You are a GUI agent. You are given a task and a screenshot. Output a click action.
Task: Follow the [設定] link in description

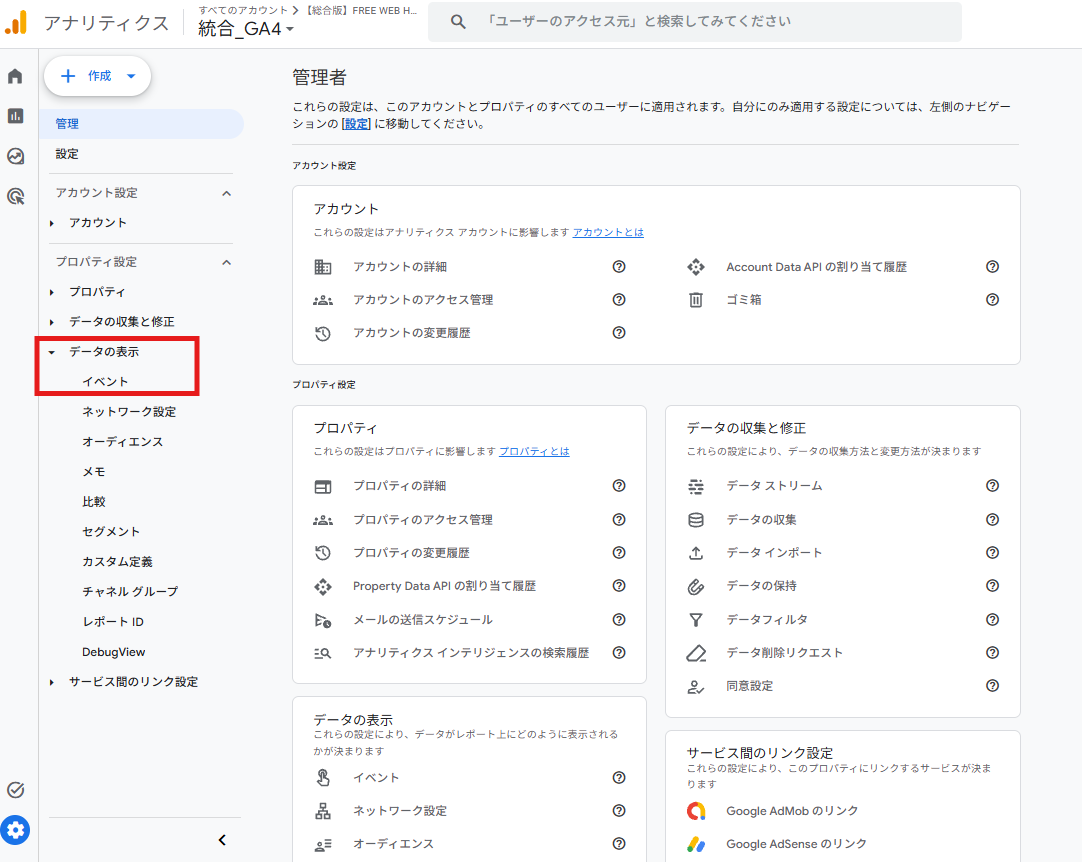[356, 124]
